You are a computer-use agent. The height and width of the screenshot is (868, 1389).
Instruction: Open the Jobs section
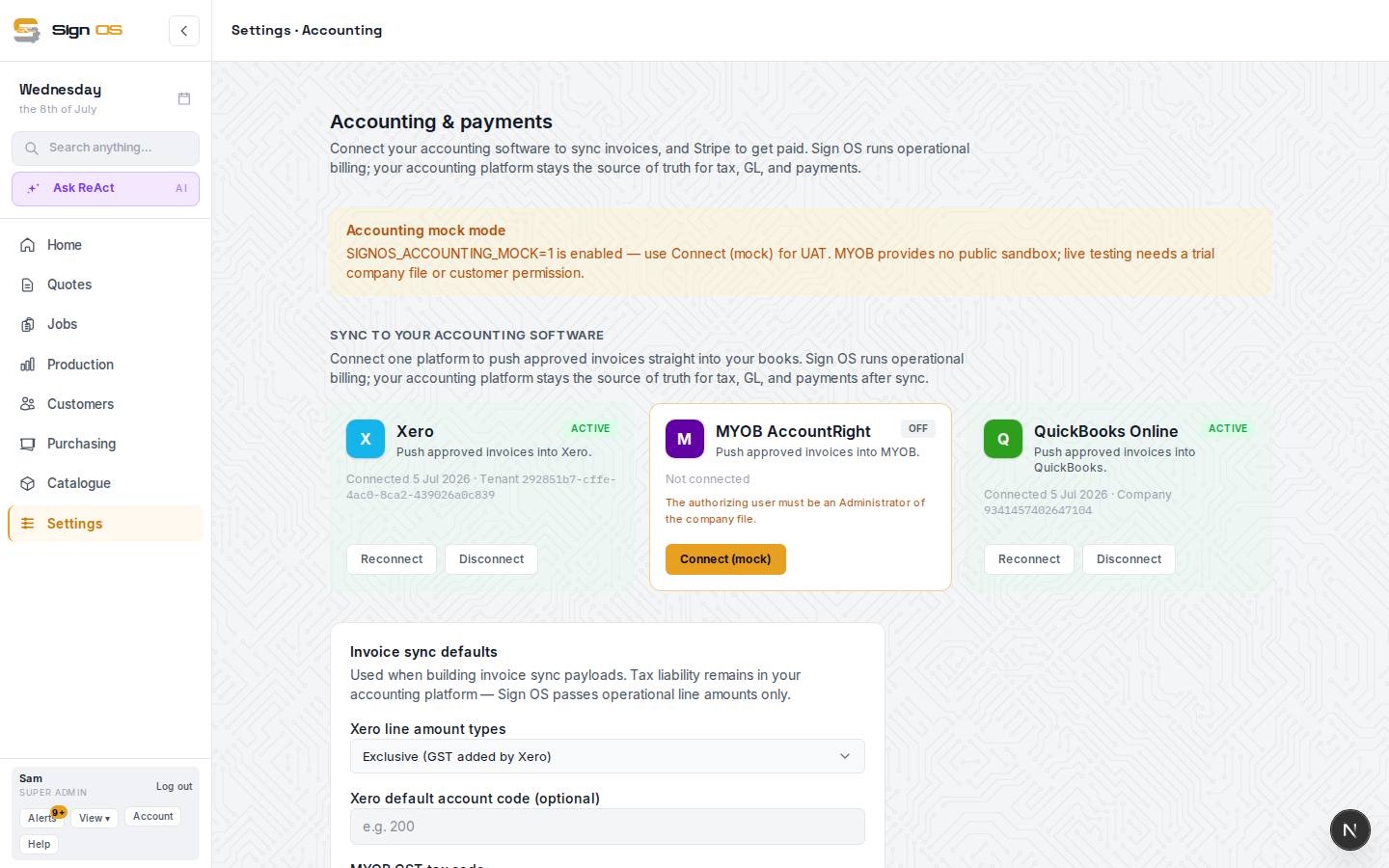click(105, 324)
